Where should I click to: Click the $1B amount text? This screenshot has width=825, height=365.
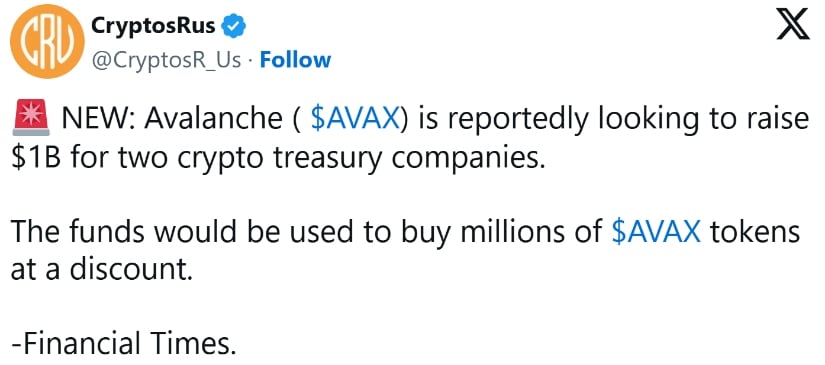click(36, 158)
